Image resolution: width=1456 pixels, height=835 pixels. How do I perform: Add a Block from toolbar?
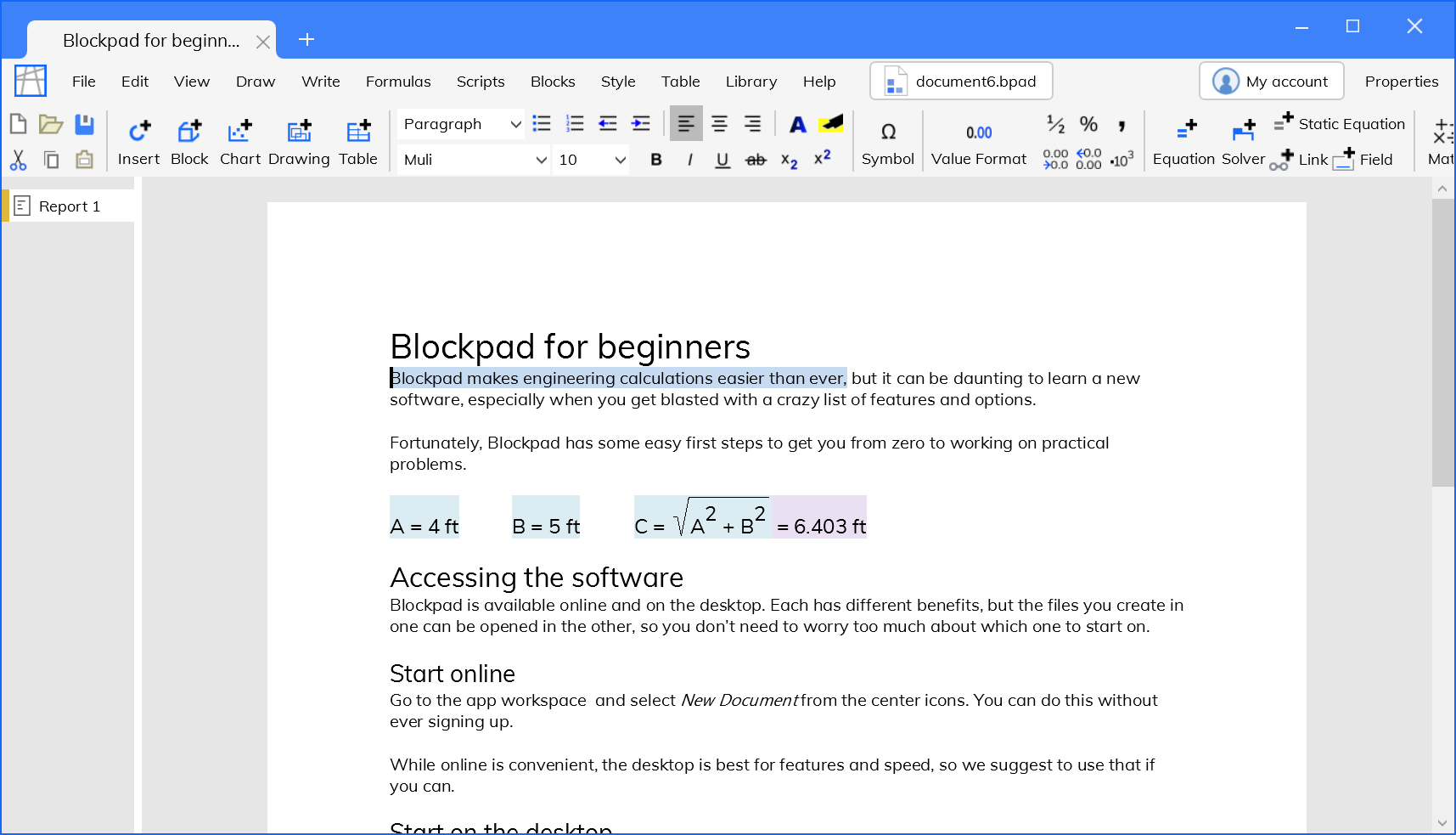[189, 143]
